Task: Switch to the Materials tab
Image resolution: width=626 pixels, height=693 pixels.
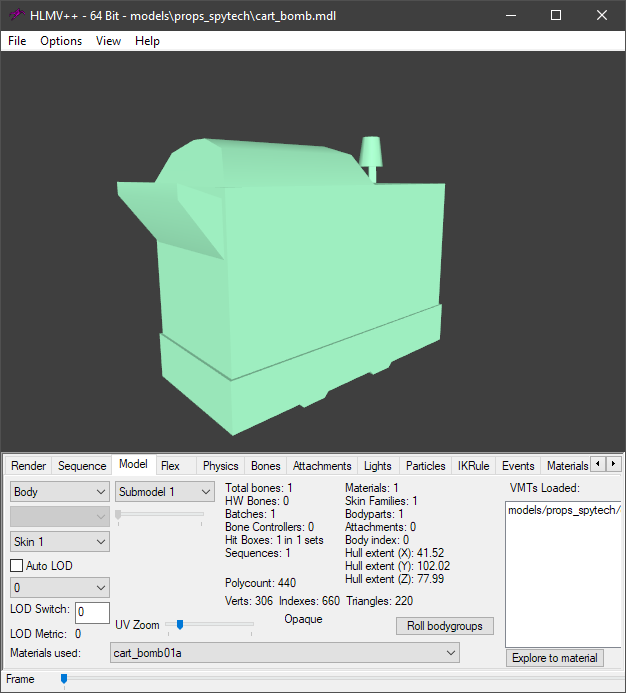Action: (566, 466)
